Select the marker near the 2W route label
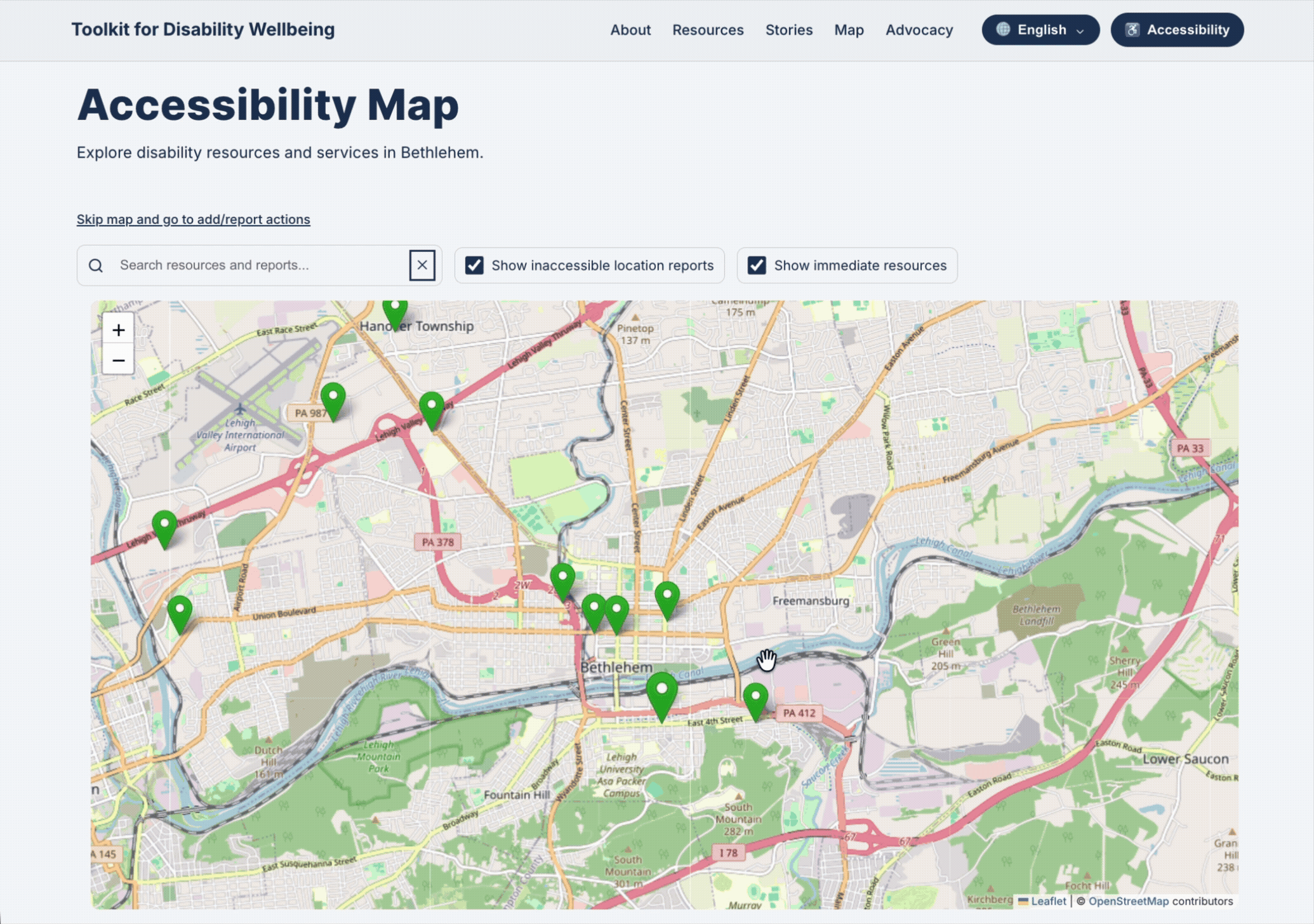This screenshot has width=1314, height=924. point(562,582)
